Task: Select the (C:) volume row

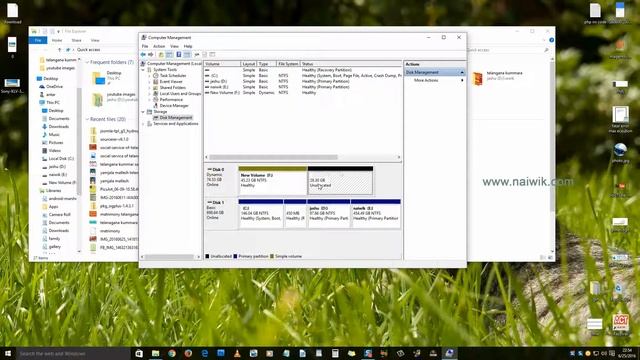Action: coord(303,76)
